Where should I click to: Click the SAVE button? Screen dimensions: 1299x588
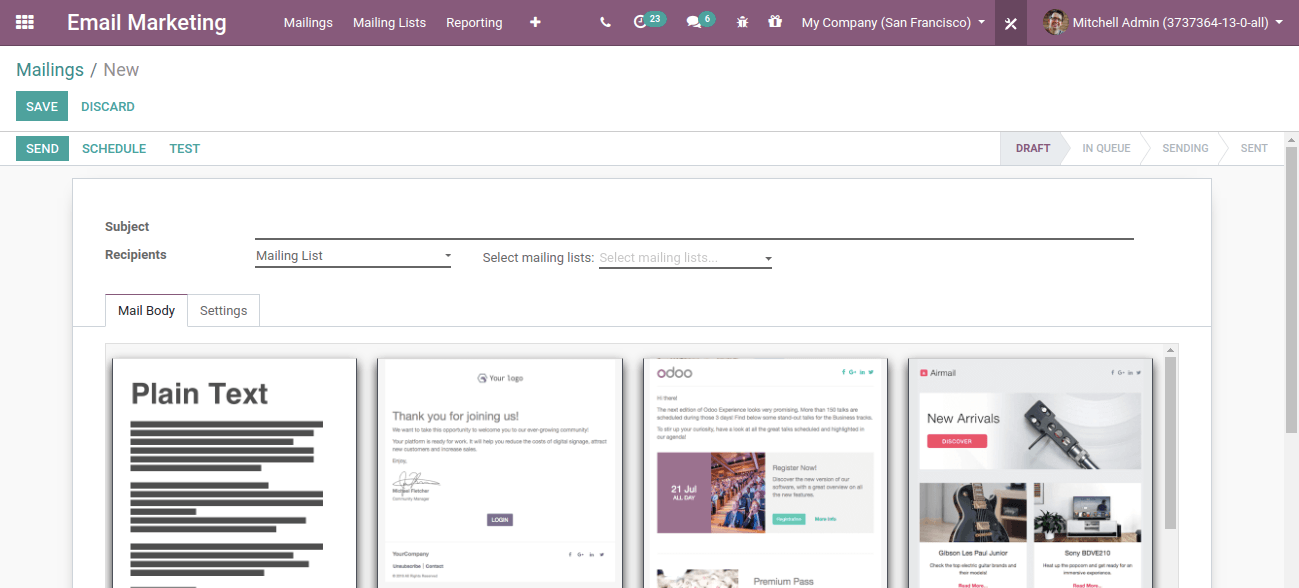point(42,106)
